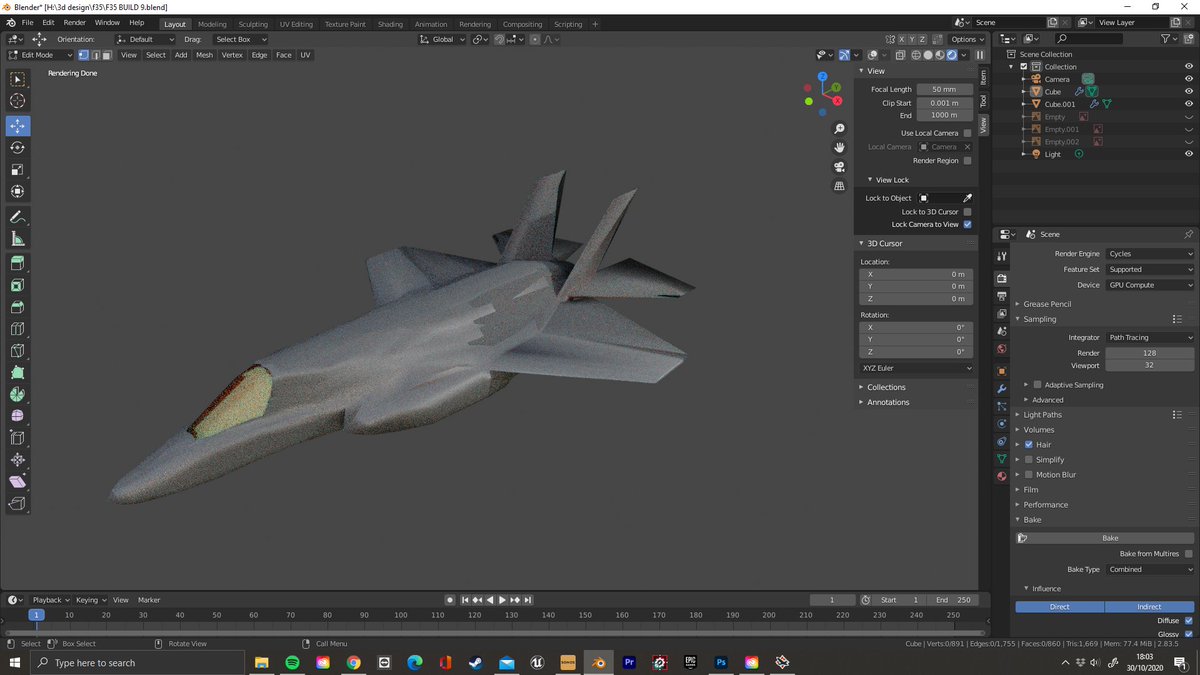Open the Modifiers wrench properties tab
This screenshot has width=1200, height=675.
coord(1002,388)
